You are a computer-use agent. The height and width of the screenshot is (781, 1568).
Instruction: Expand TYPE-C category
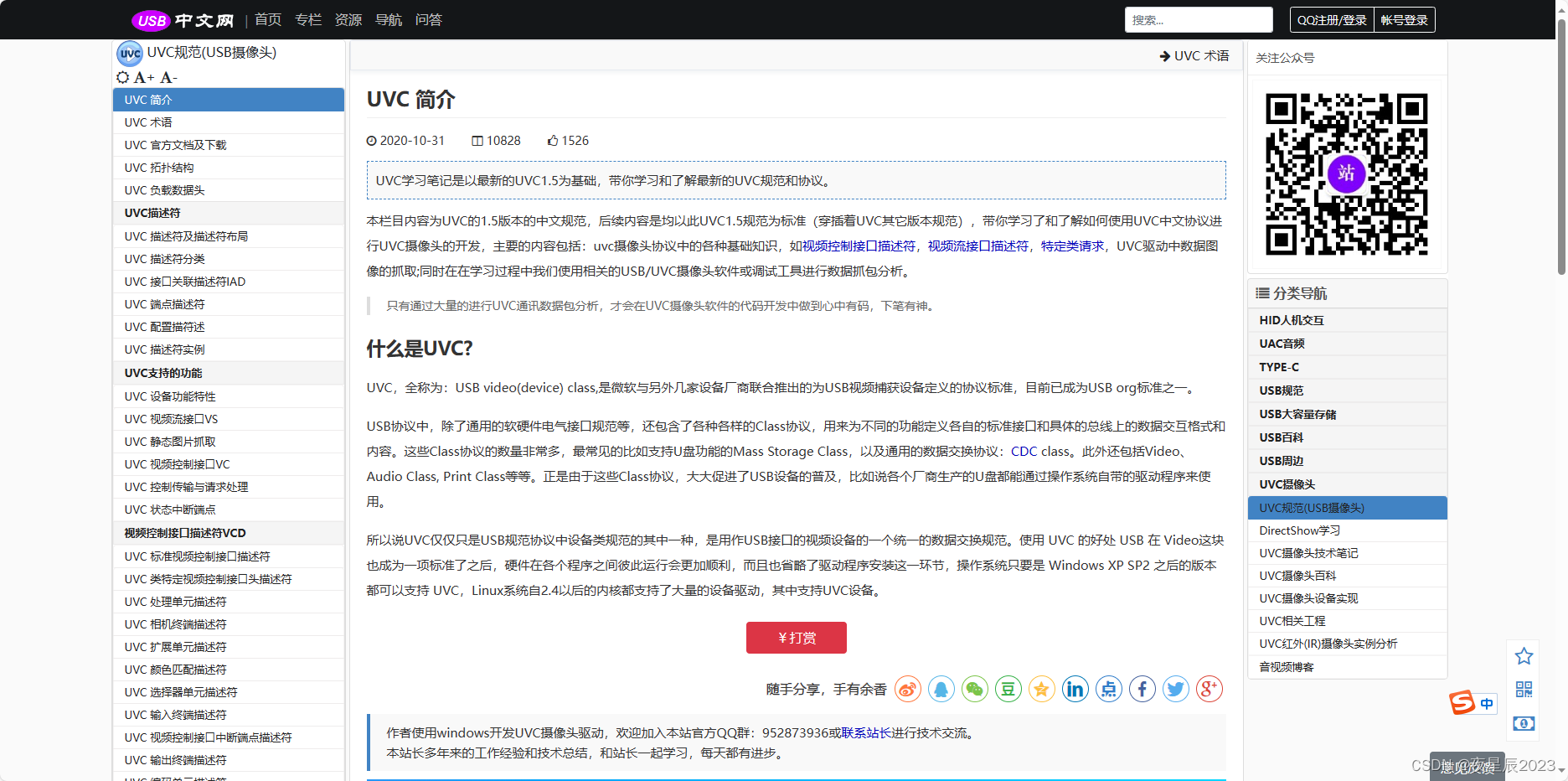click(x=1348, y=367)
